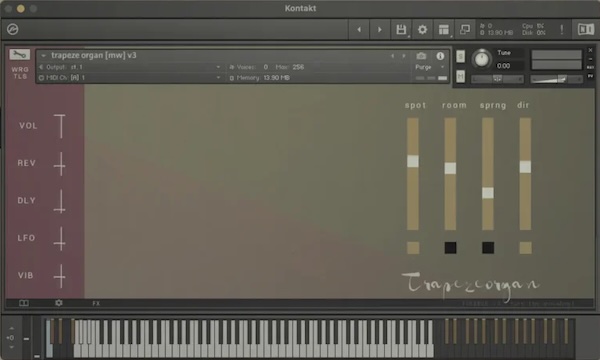The height and width of the screenshot is (360, 600).
Task: Open the workspace layout panel icon
Action: pyautogui.click(x=443, y=29)
